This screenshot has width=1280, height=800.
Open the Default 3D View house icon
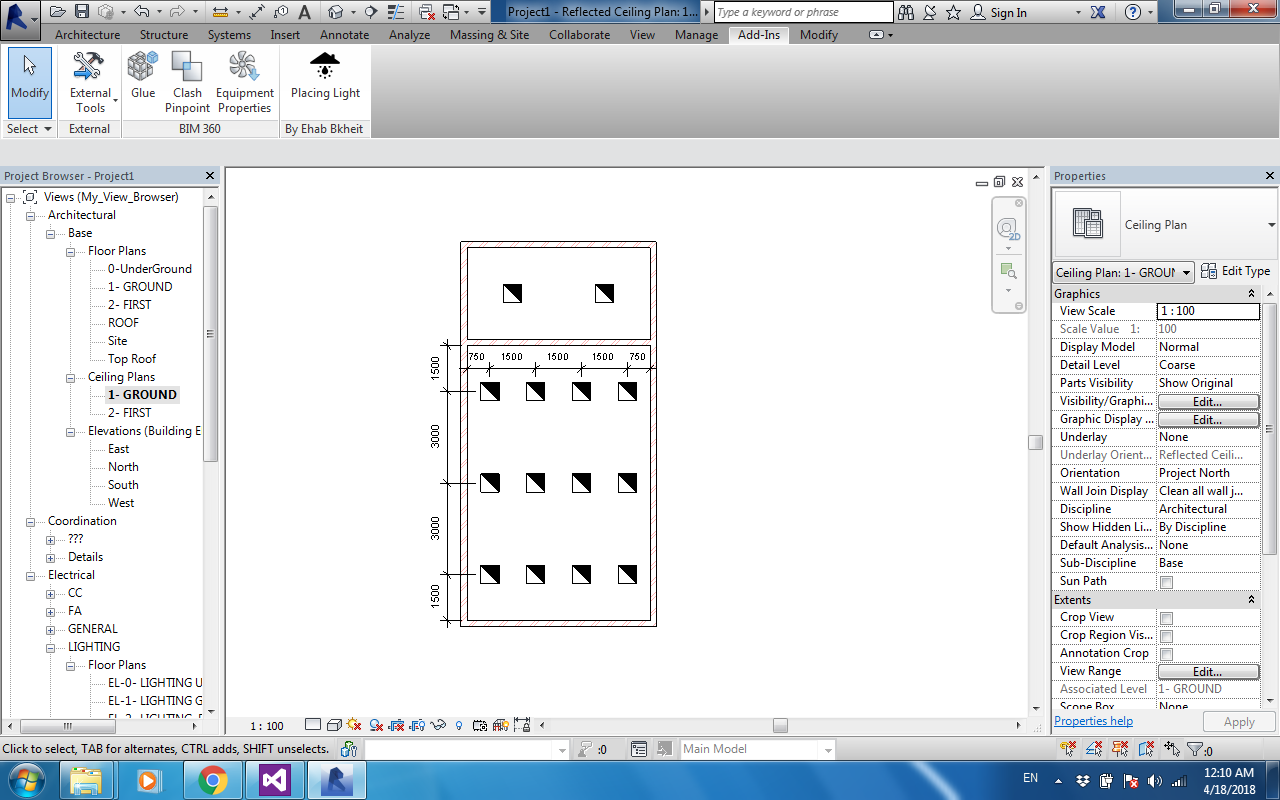335,12
